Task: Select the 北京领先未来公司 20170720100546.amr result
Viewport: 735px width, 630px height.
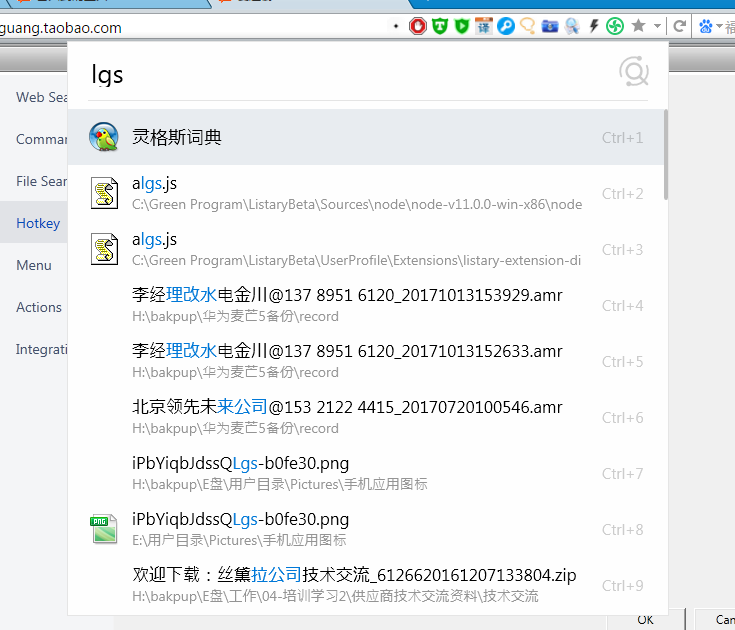Action: [x=366, y=417]
